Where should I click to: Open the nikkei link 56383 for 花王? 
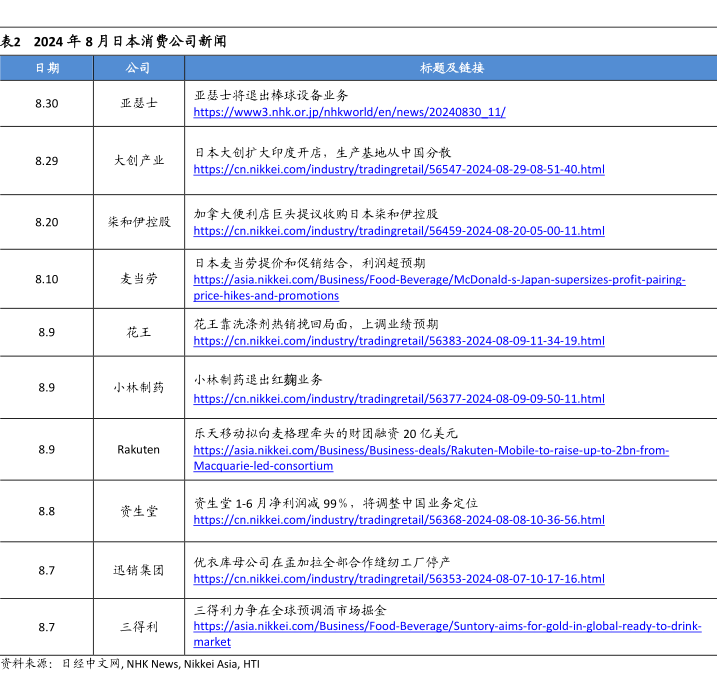(399, 341)
